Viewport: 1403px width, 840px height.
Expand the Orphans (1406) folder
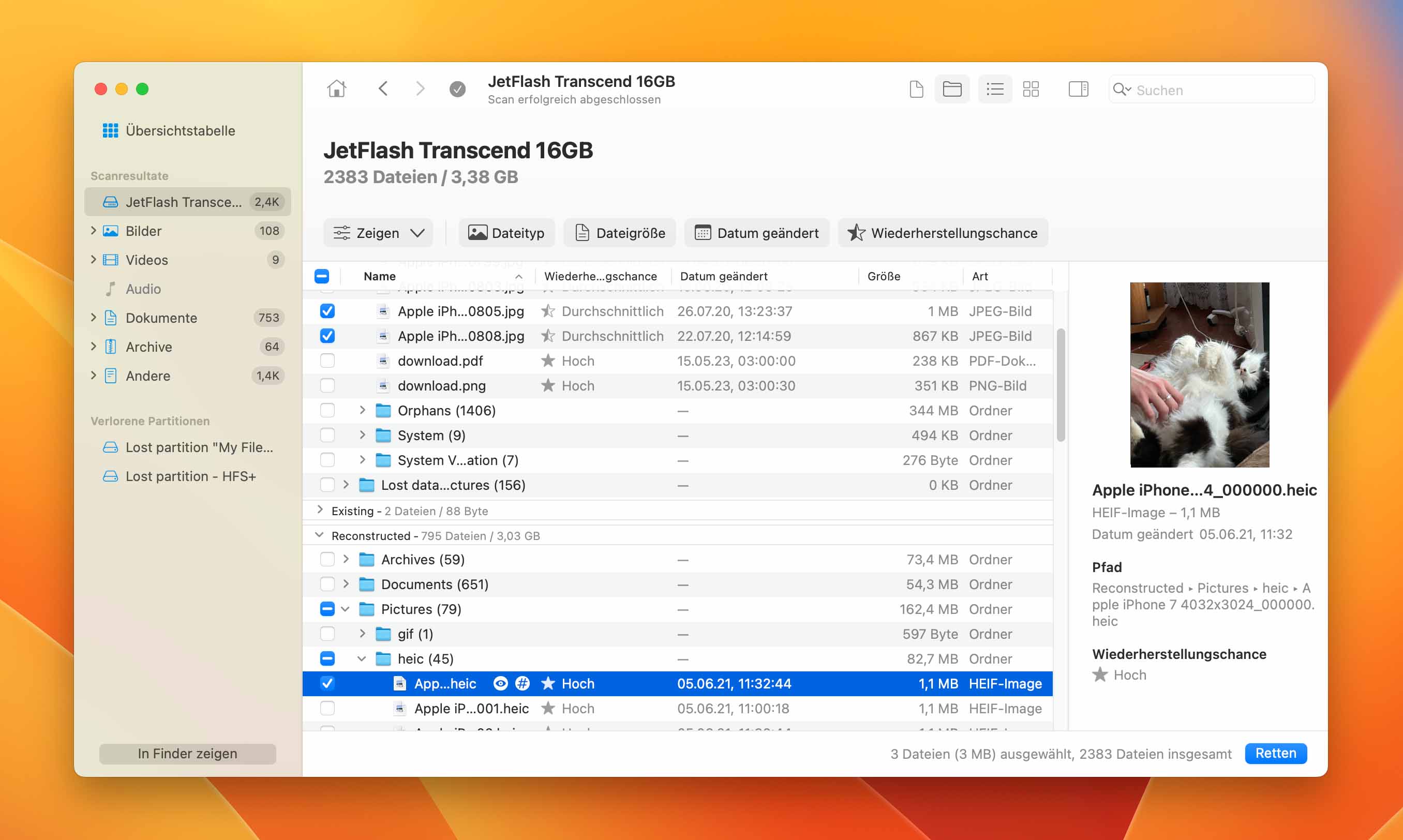pos(362,410)
